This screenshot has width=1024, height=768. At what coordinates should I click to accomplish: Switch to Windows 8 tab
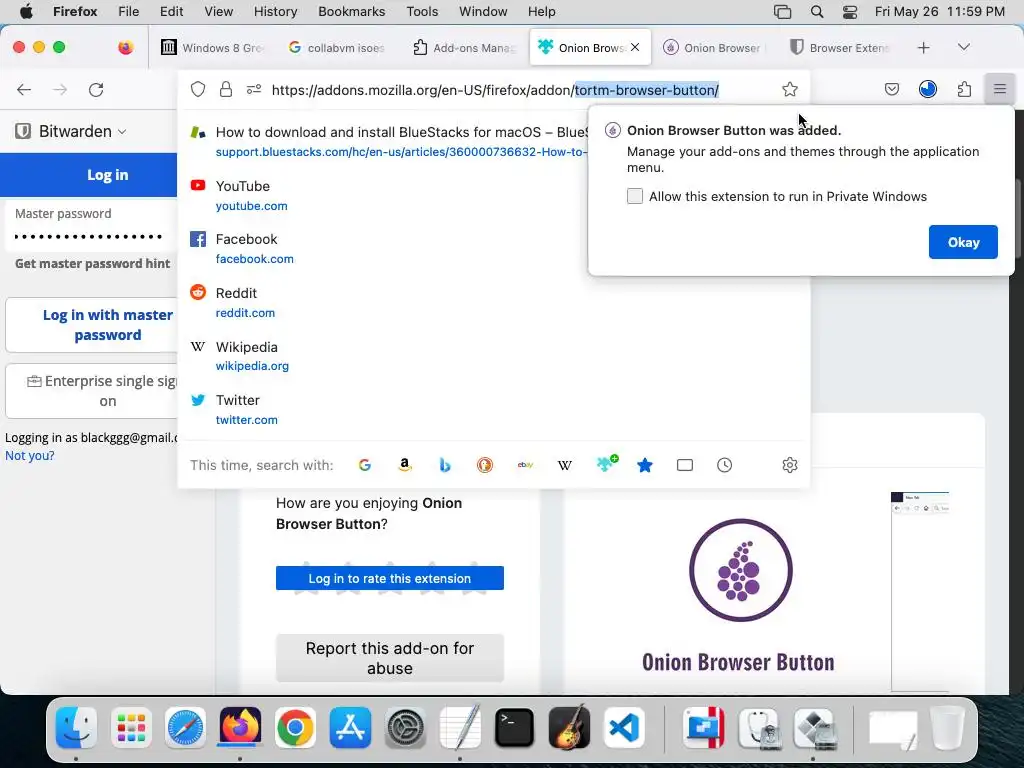[x=212, y=48]
